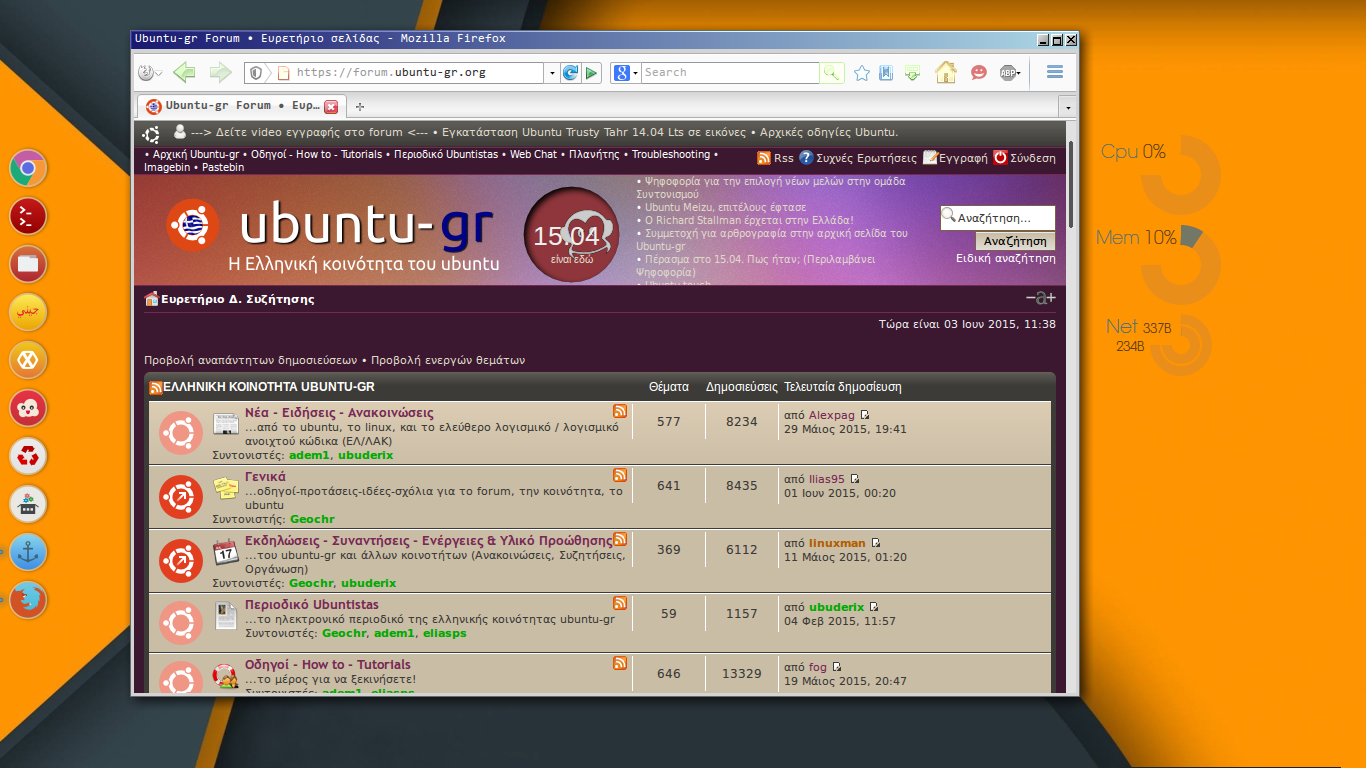Go to Firefox home page icon
The width and height of the screenshot is (1366, 768).
945,72
